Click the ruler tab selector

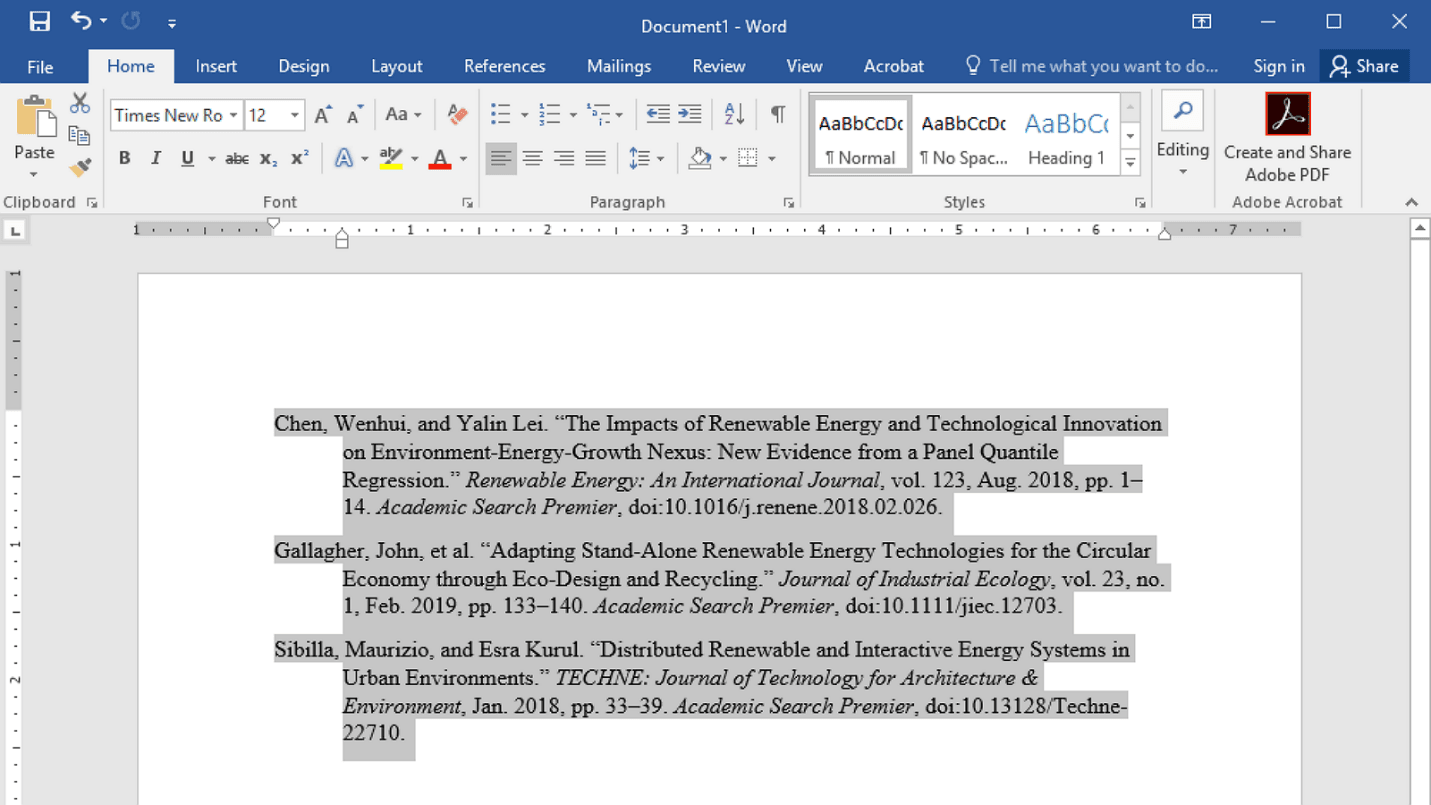click(15, 231)
